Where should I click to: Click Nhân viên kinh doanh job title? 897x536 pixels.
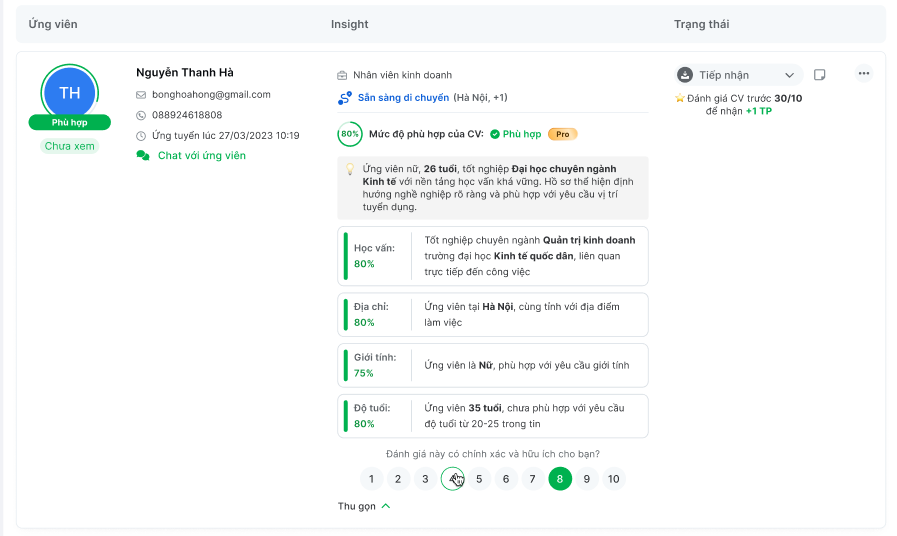[402, 76]
